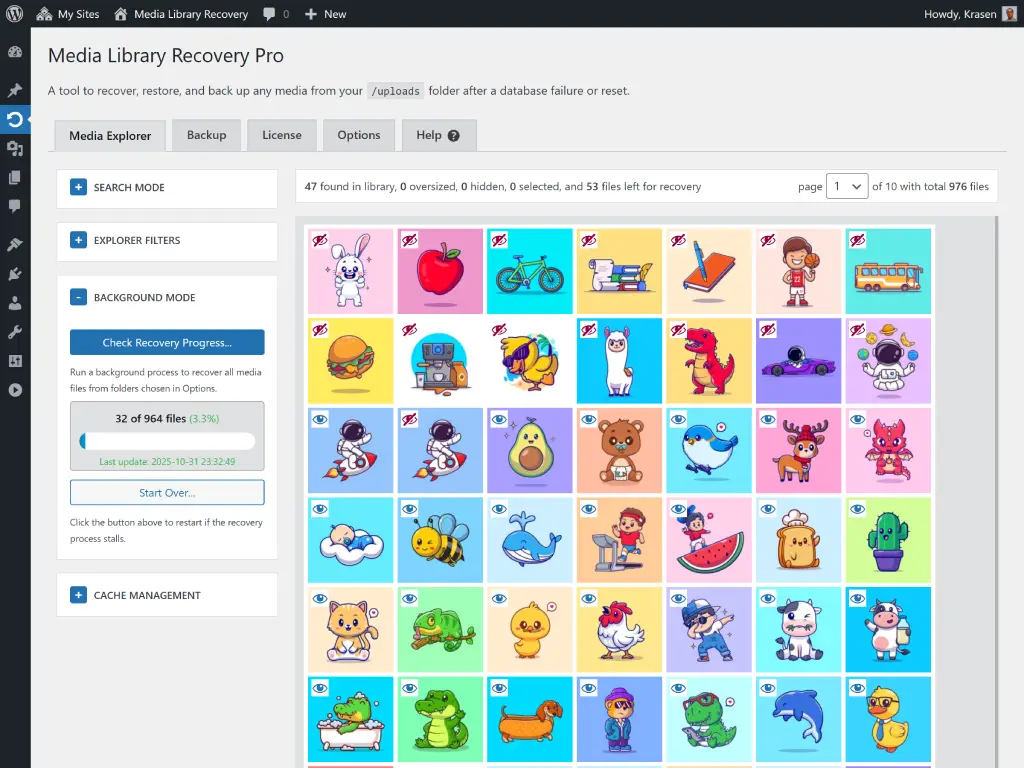This screenshot has width=1024, height=768.
Task: Click the Check Recovery Progress button
Action: 166,342
